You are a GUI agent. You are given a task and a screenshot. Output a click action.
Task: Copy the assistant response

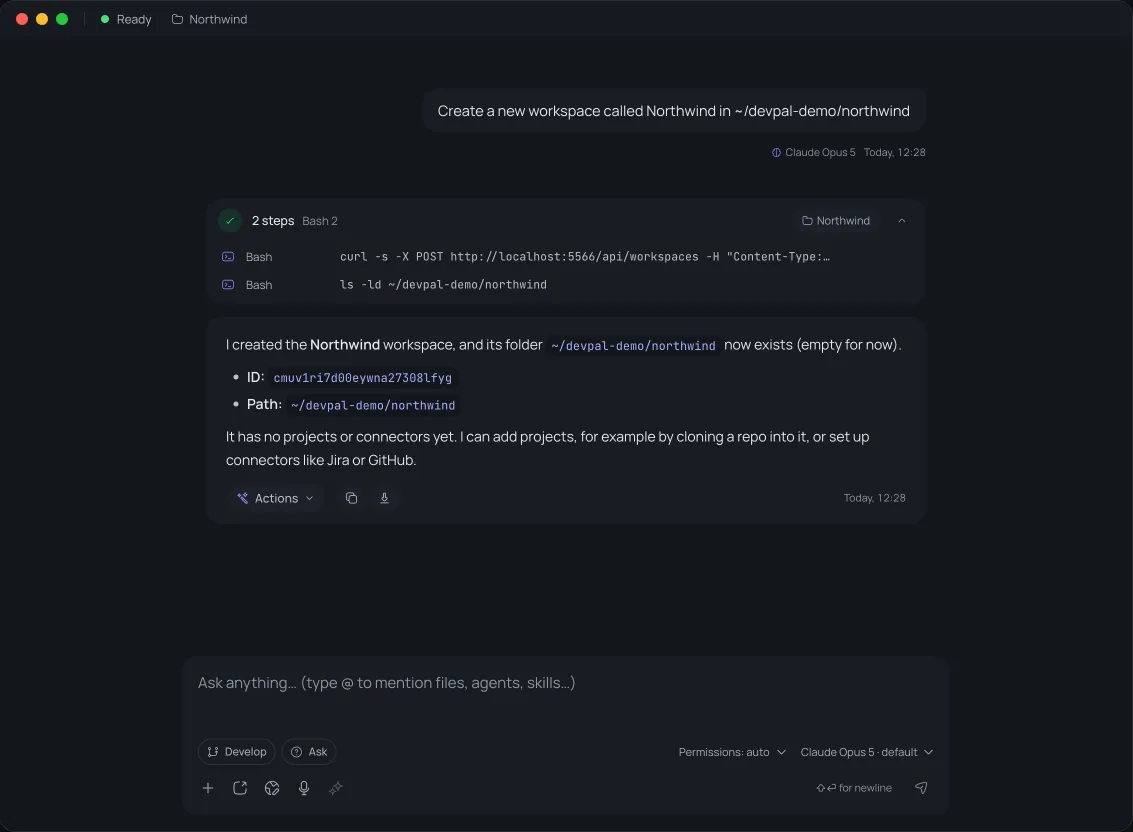(351, 498)
